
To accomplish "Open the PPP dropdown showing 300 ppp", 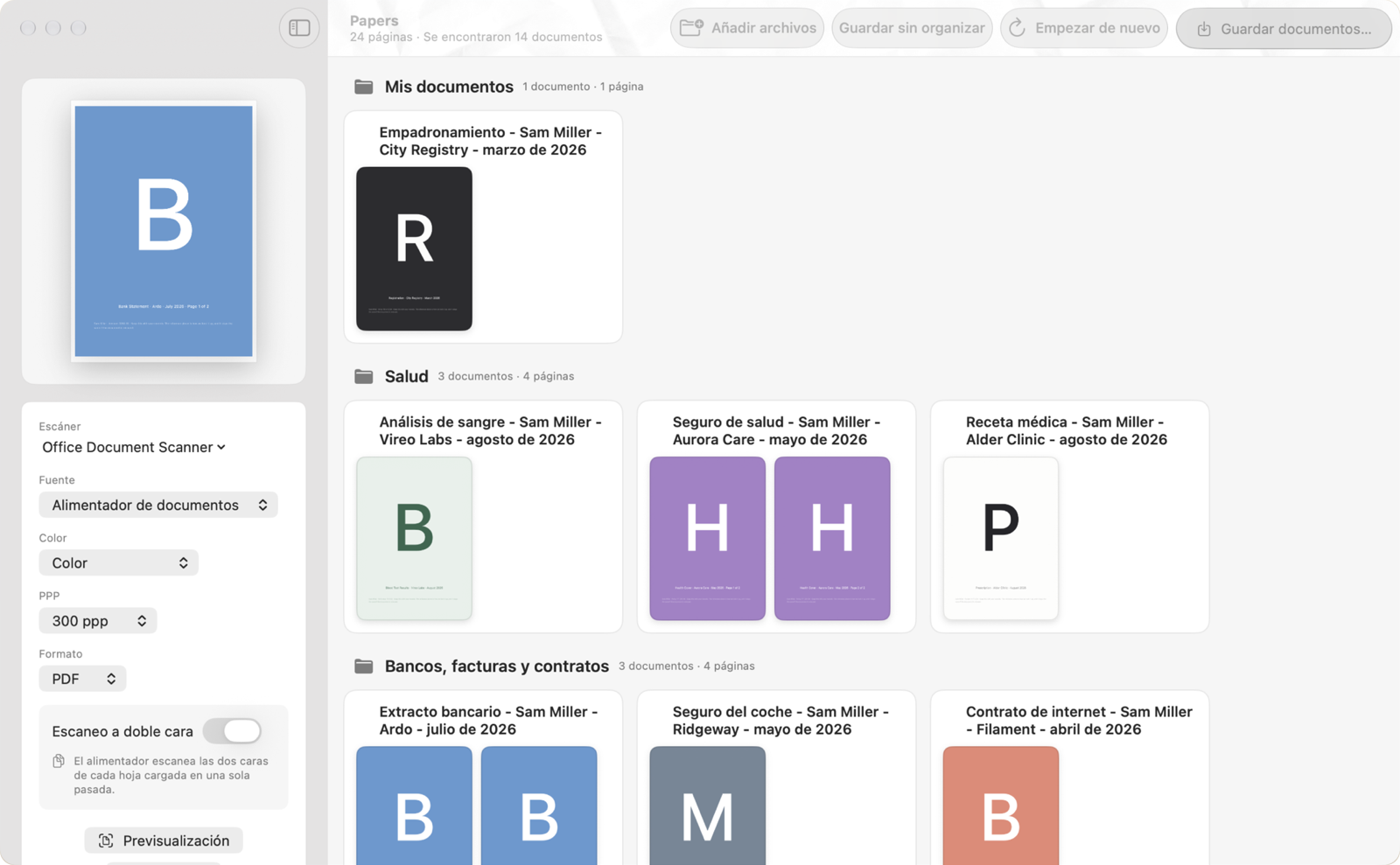I will (98, 621).
